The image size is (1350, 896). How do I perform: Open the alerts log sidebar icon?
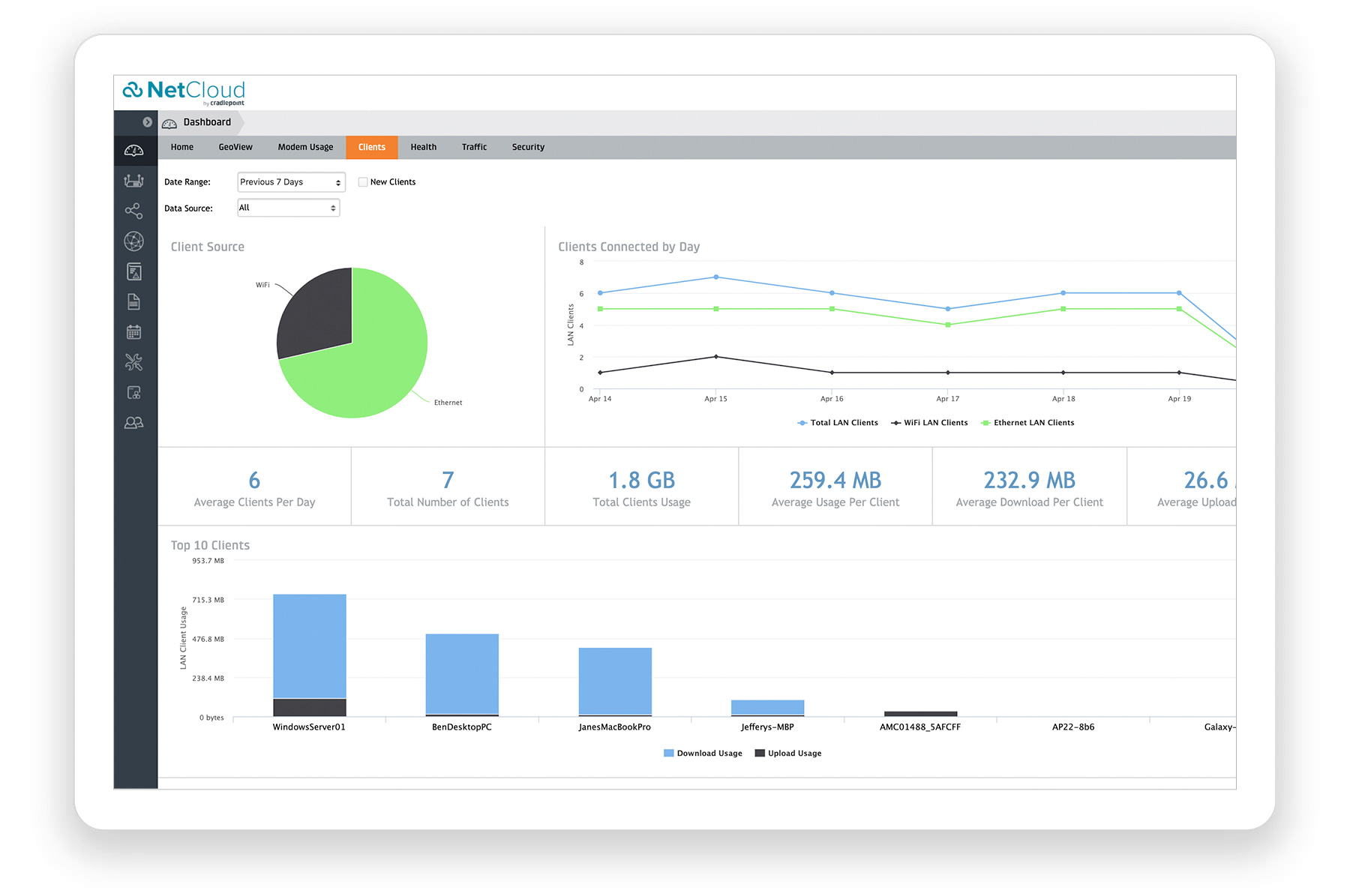click(134, 271)
